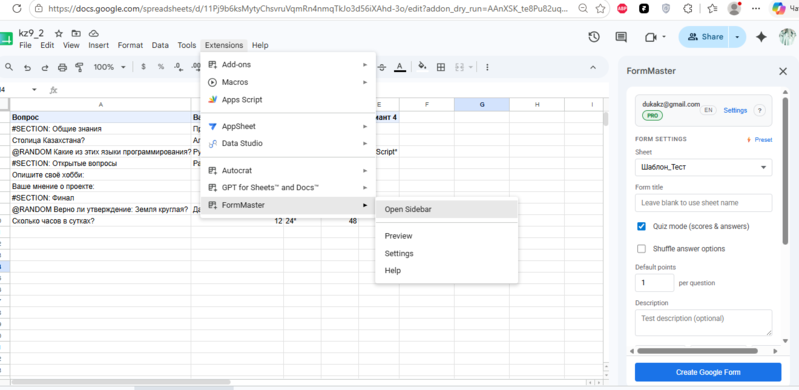The image size is (799, 390).
Task: Open Settings link in FormMaster sidebar
Action: click(x=735, y=110)
